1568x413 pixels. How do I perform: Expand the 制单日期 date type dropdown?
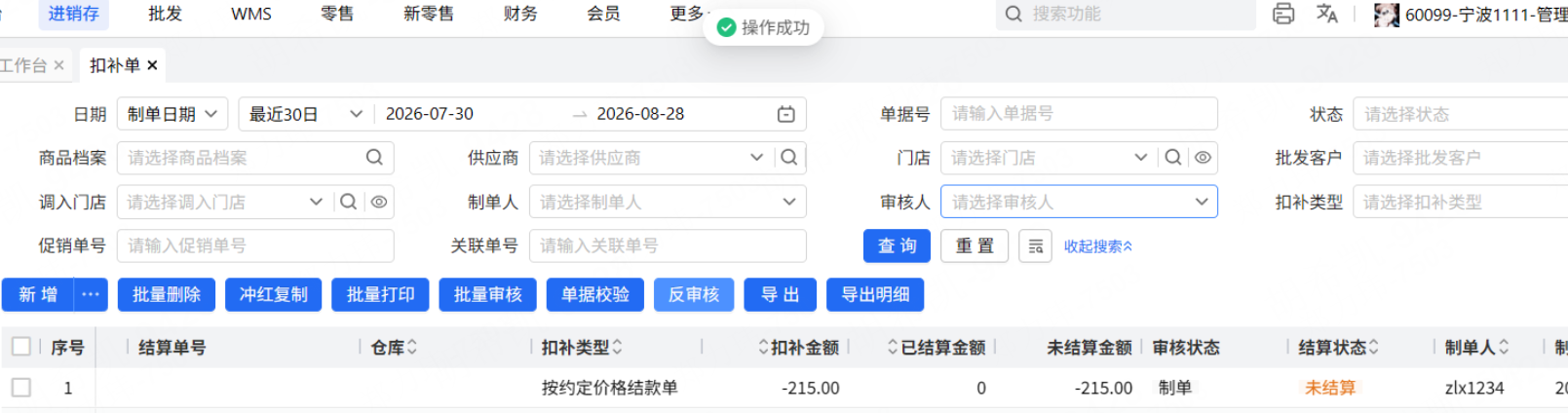172,114
